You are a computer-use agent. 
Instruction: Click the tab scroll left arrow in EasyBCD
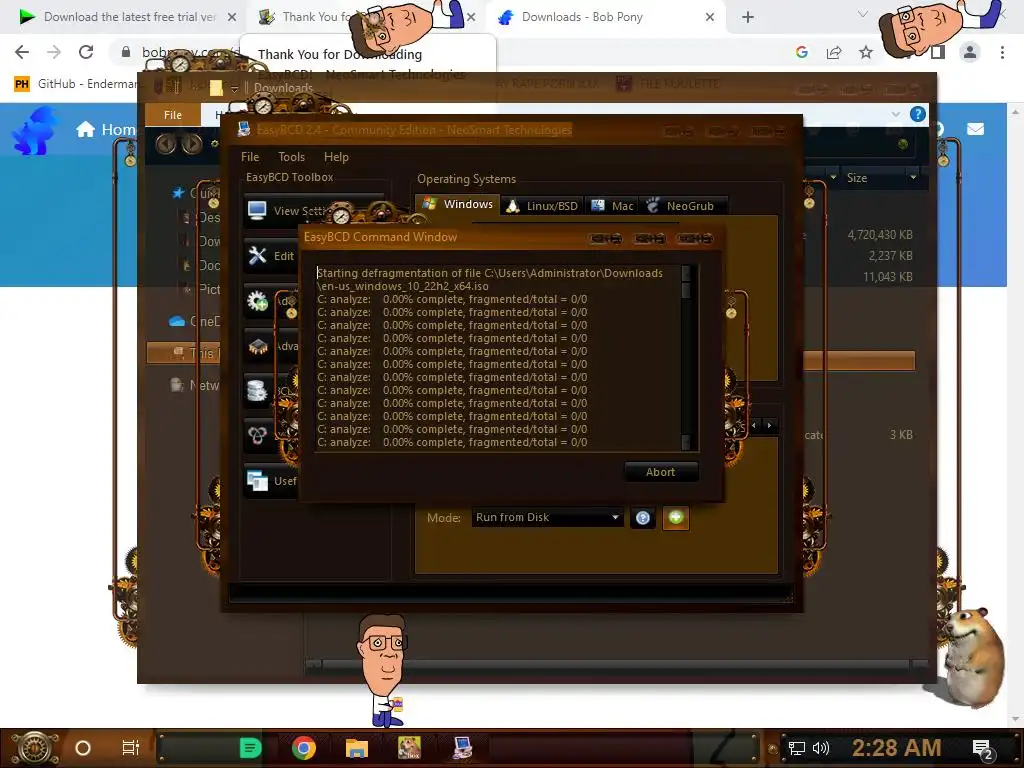[x=754, y=425]
